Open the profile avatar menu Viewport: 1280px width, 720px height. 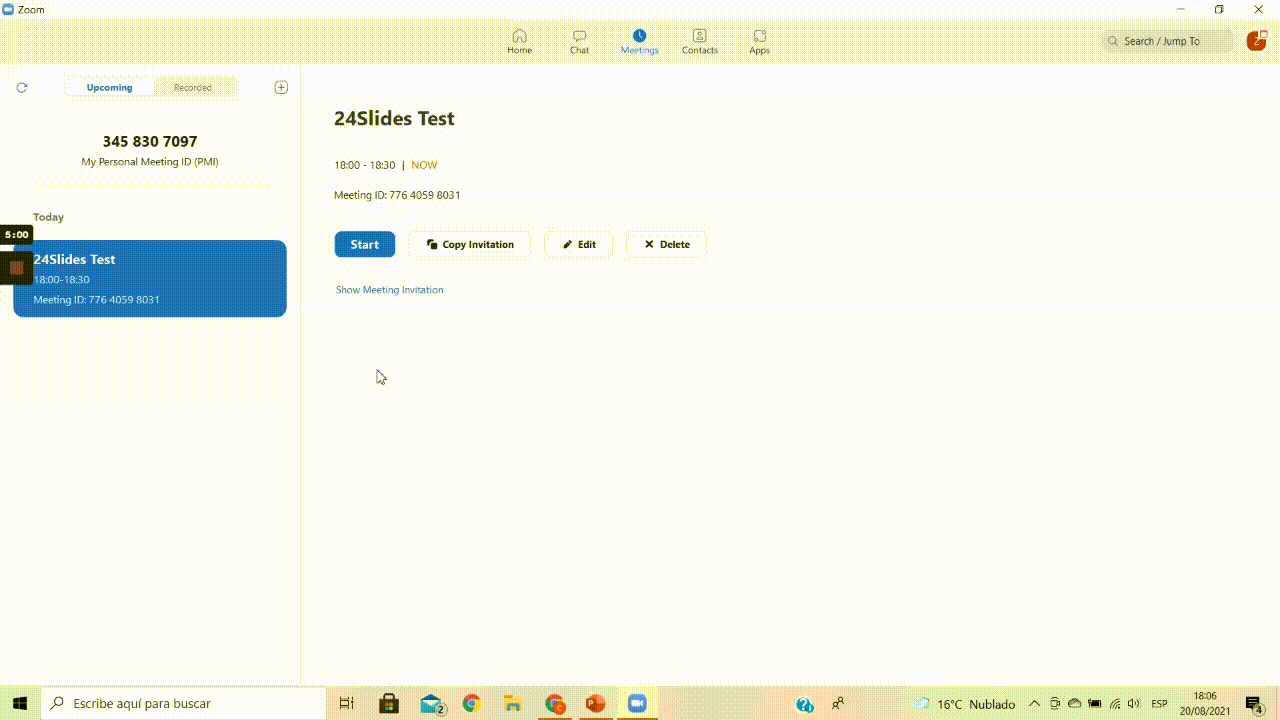1256,41
